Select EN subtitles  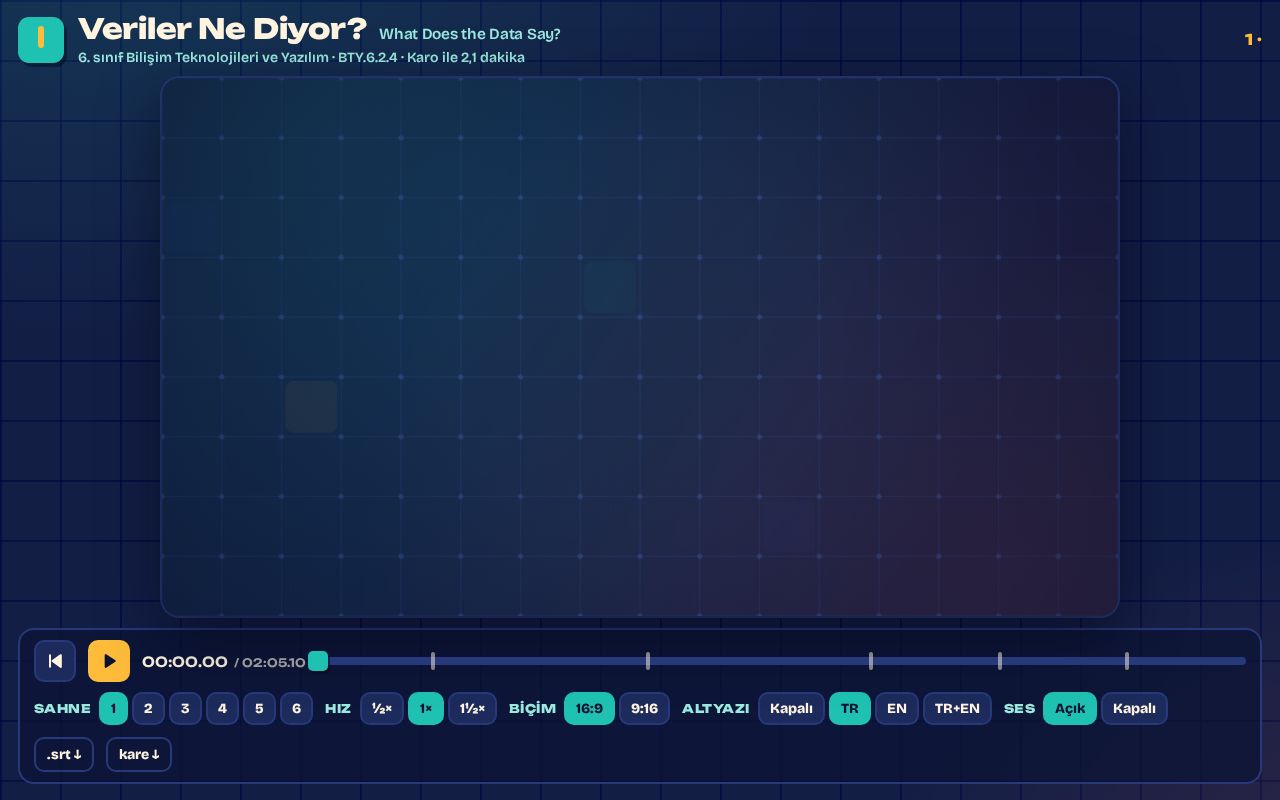coord(897,708)
